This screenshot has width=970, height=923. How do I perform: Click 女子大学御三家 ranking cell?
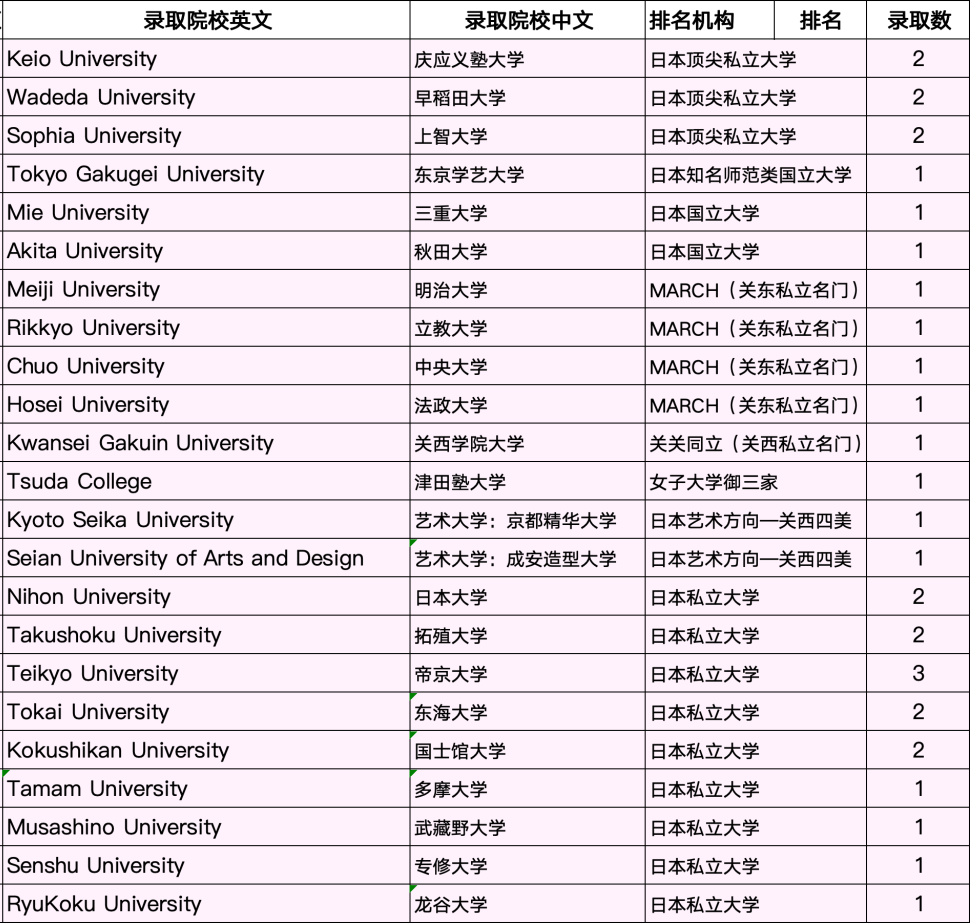pyautogui.click(x=755, y=481)
